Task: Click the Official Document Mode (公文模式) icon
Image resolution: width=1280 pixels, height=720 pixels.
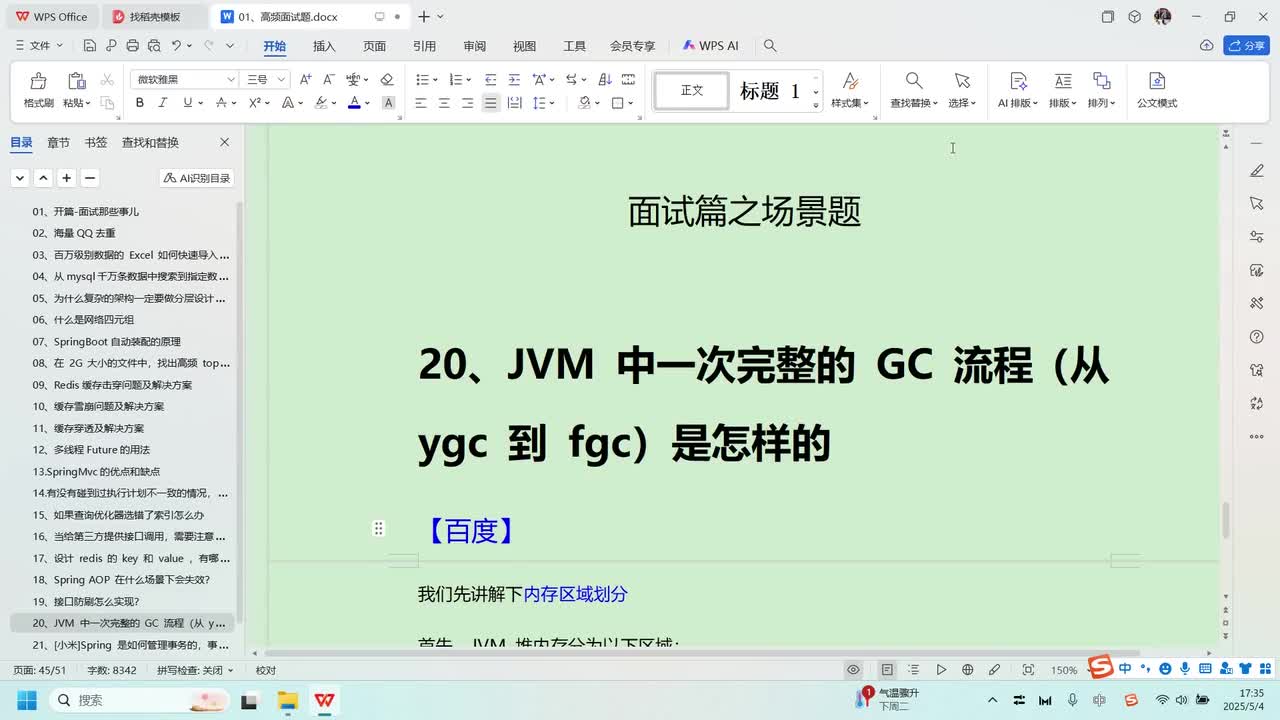Action: tap(1157, 81)
